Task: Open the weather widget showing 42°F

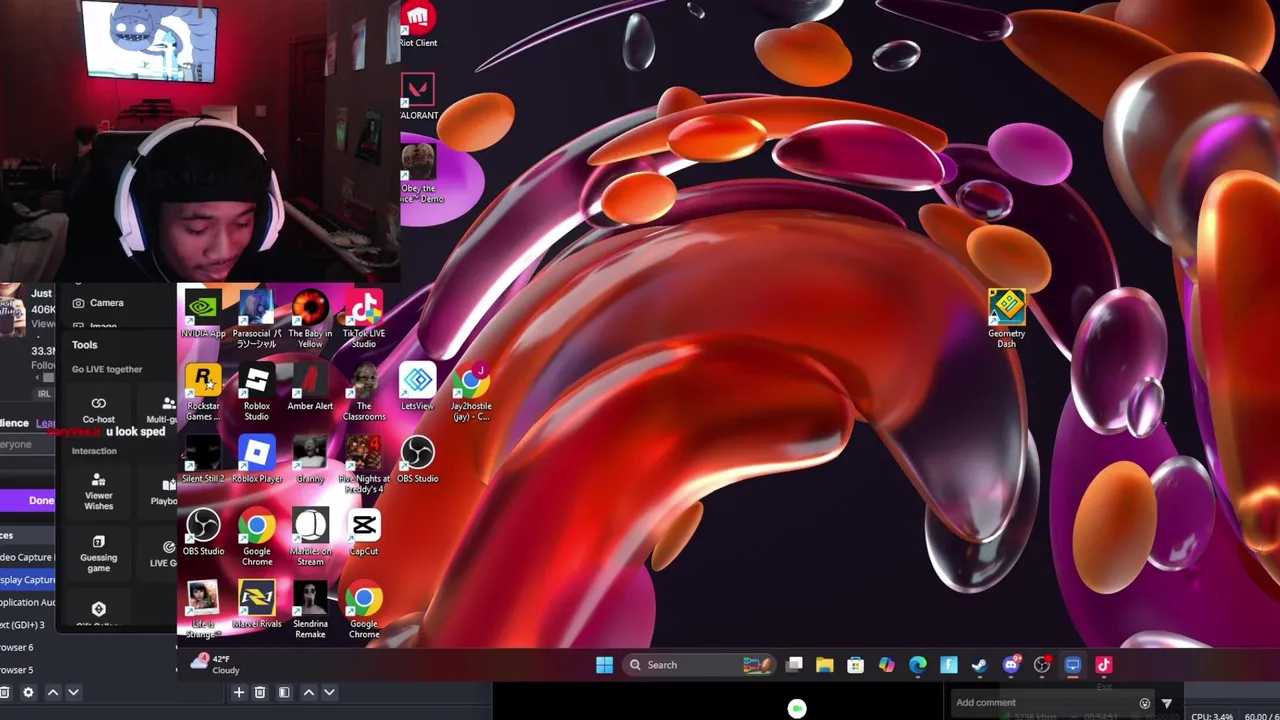Action: [217, 664]
